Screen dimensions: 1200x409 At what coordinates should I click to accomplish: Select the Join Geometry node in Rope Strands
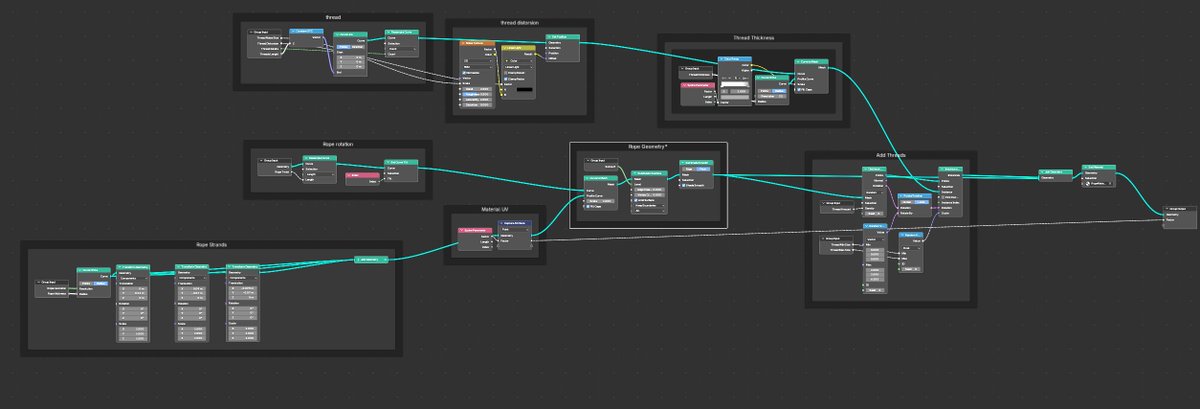(x=370, y=259)
